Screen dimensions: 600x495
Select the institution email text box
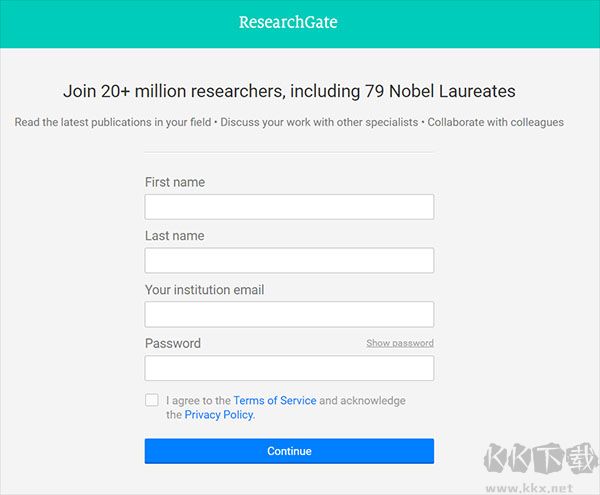(289, 314)
